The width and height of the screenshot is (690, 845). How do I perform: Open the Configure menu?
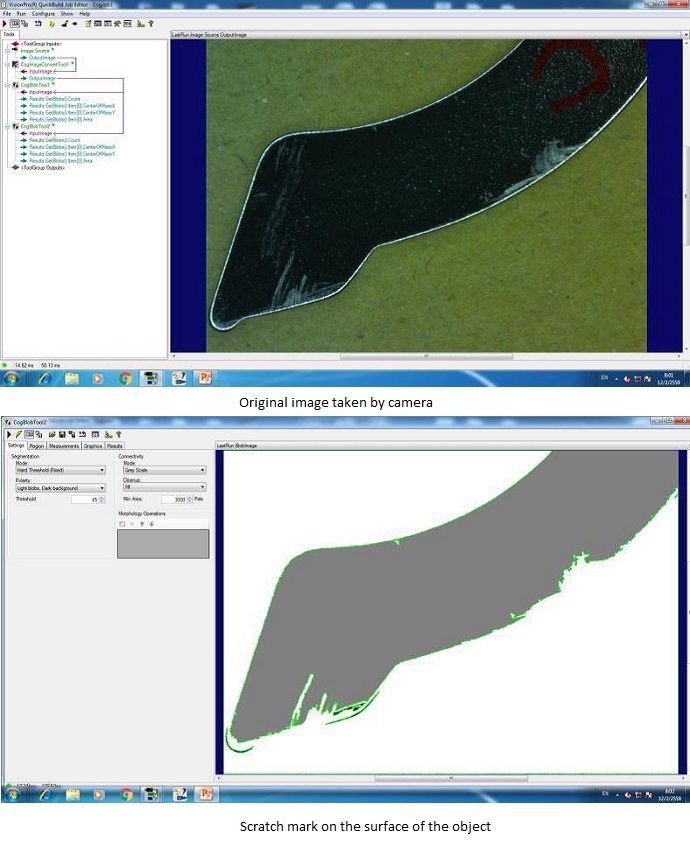pos(43,13)
